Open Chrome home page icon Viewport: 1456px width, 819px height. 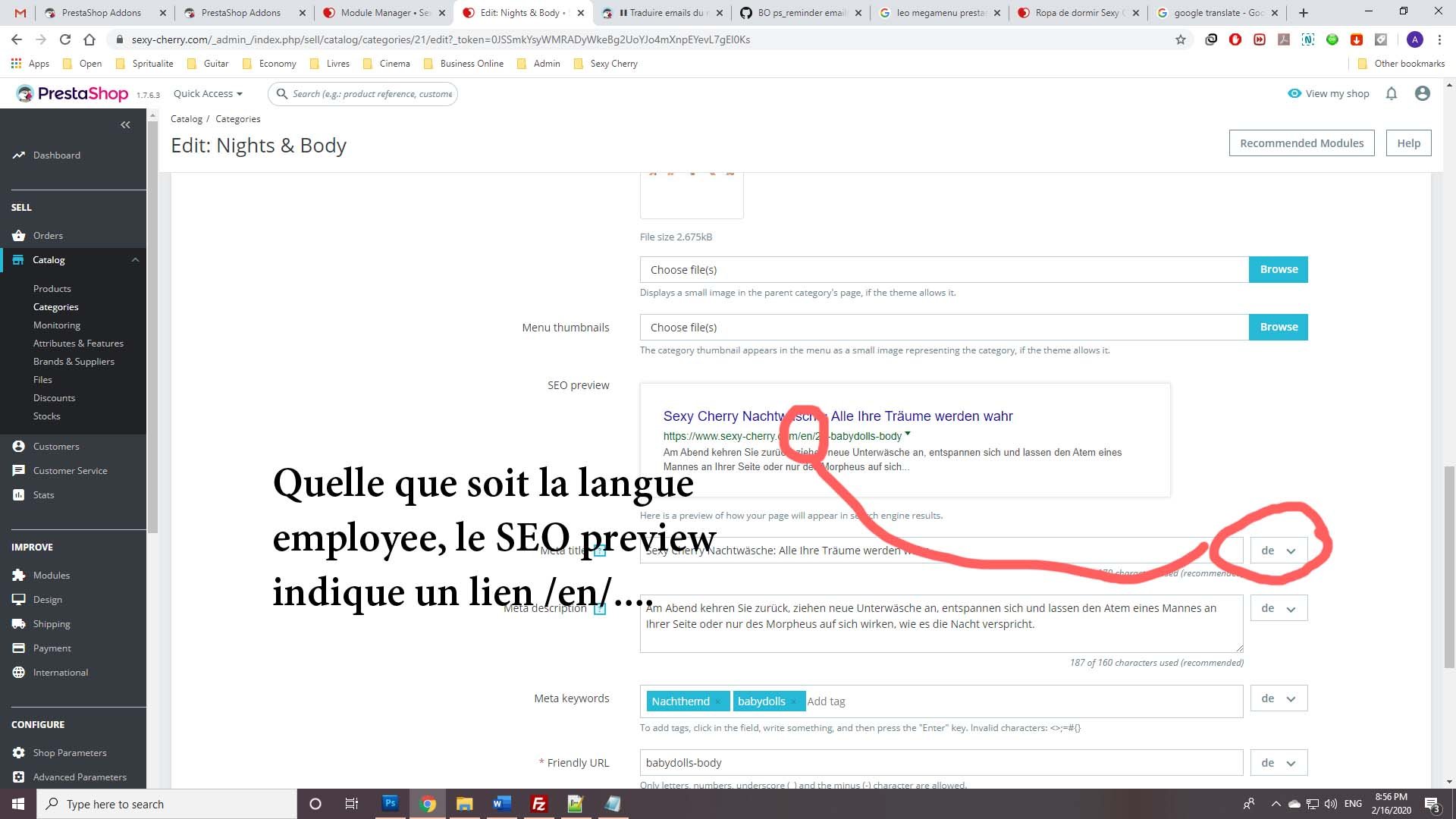(x=89, y=39)
